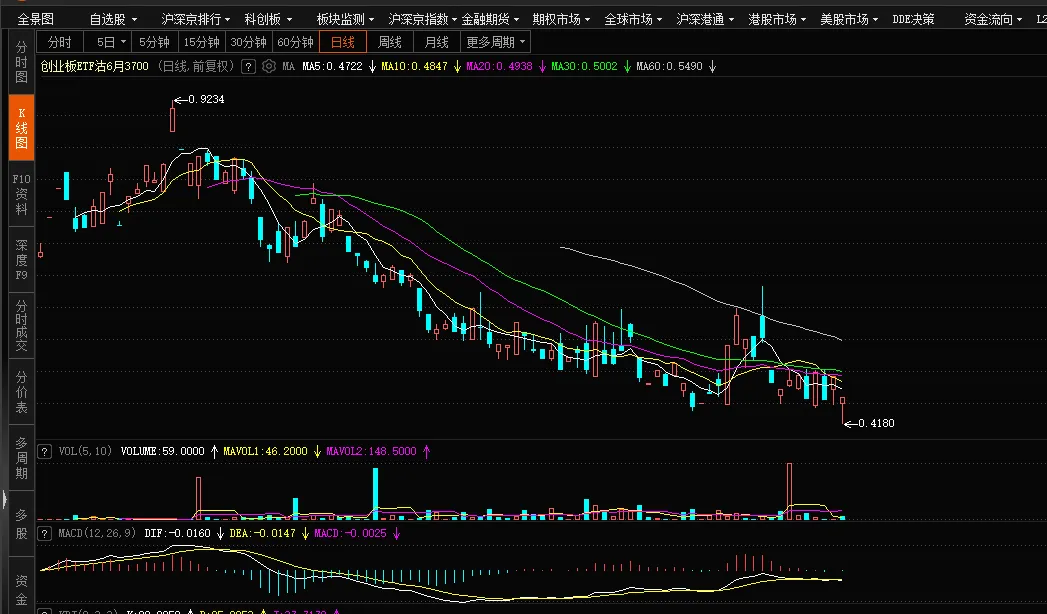Switch to the 月线 period tab
The height and width of the screenshot is (614, 1047).
(x=437, y=42)
